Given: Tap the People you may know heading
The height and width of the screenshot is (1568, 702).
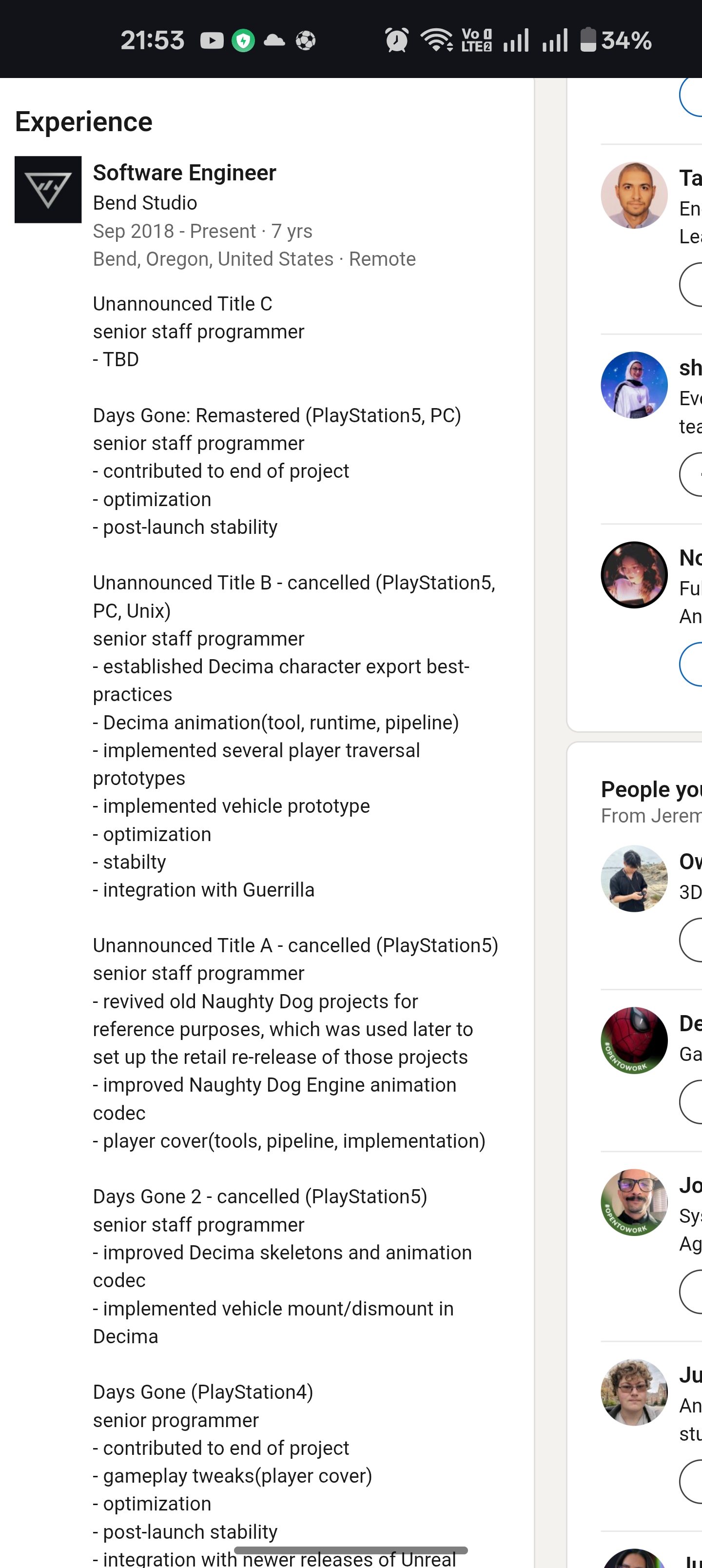Looking at the screenshot, I should tap(651, 789).
